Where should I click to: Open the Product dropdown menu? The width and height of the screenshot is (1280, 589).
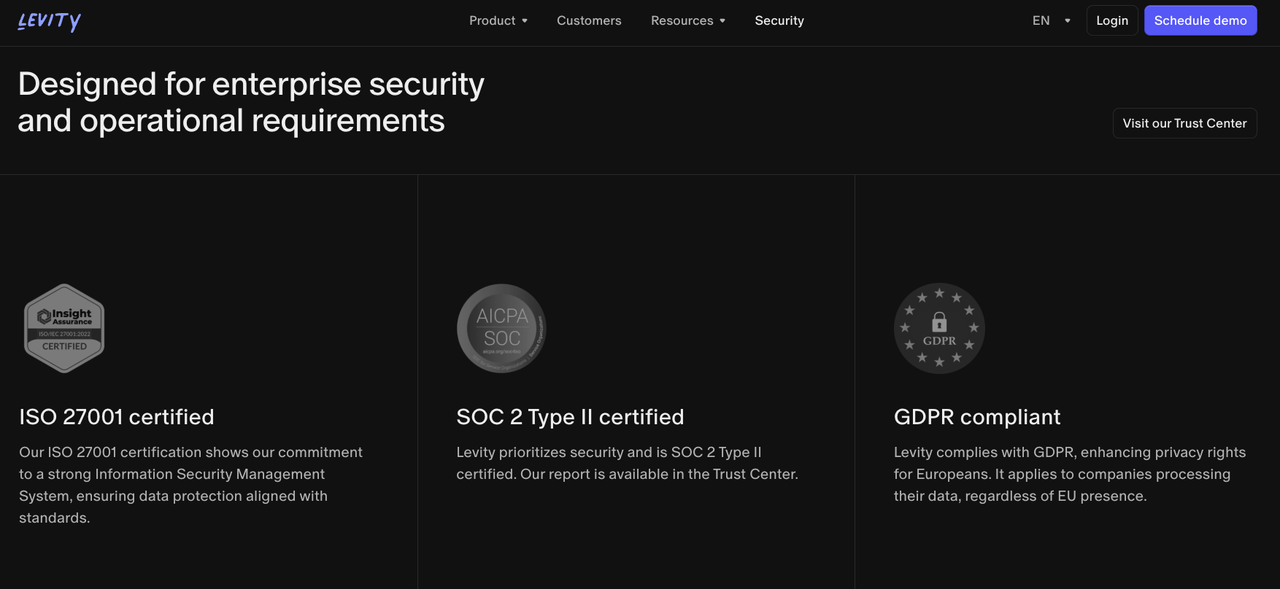tap(498, 20)
